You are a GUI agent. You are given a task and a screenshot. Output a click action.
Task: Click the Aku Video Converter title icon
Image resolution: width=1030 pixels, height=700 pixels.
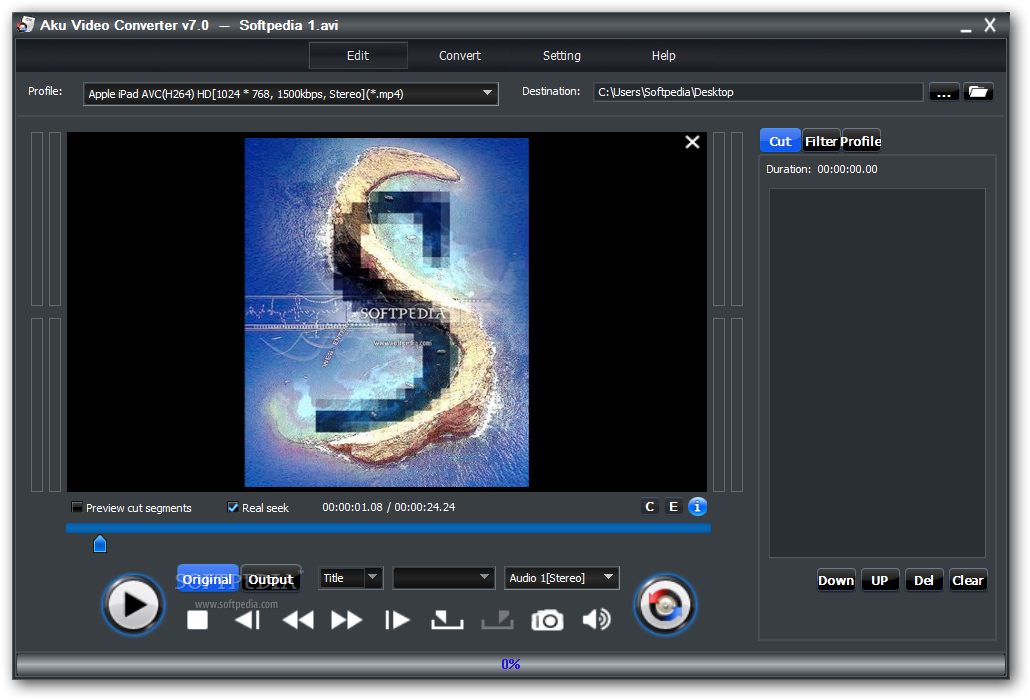[x=26, y=25]
